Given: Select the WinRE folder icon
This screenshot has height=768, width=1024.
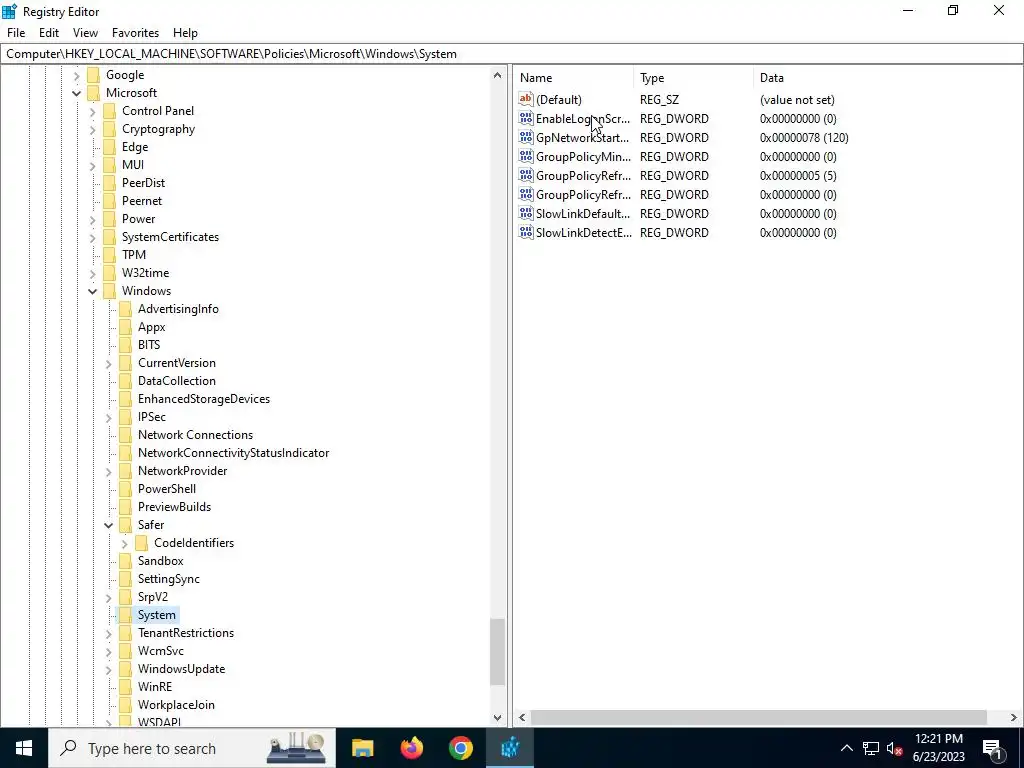Looking at the screenshot, I should coord(125,686).
